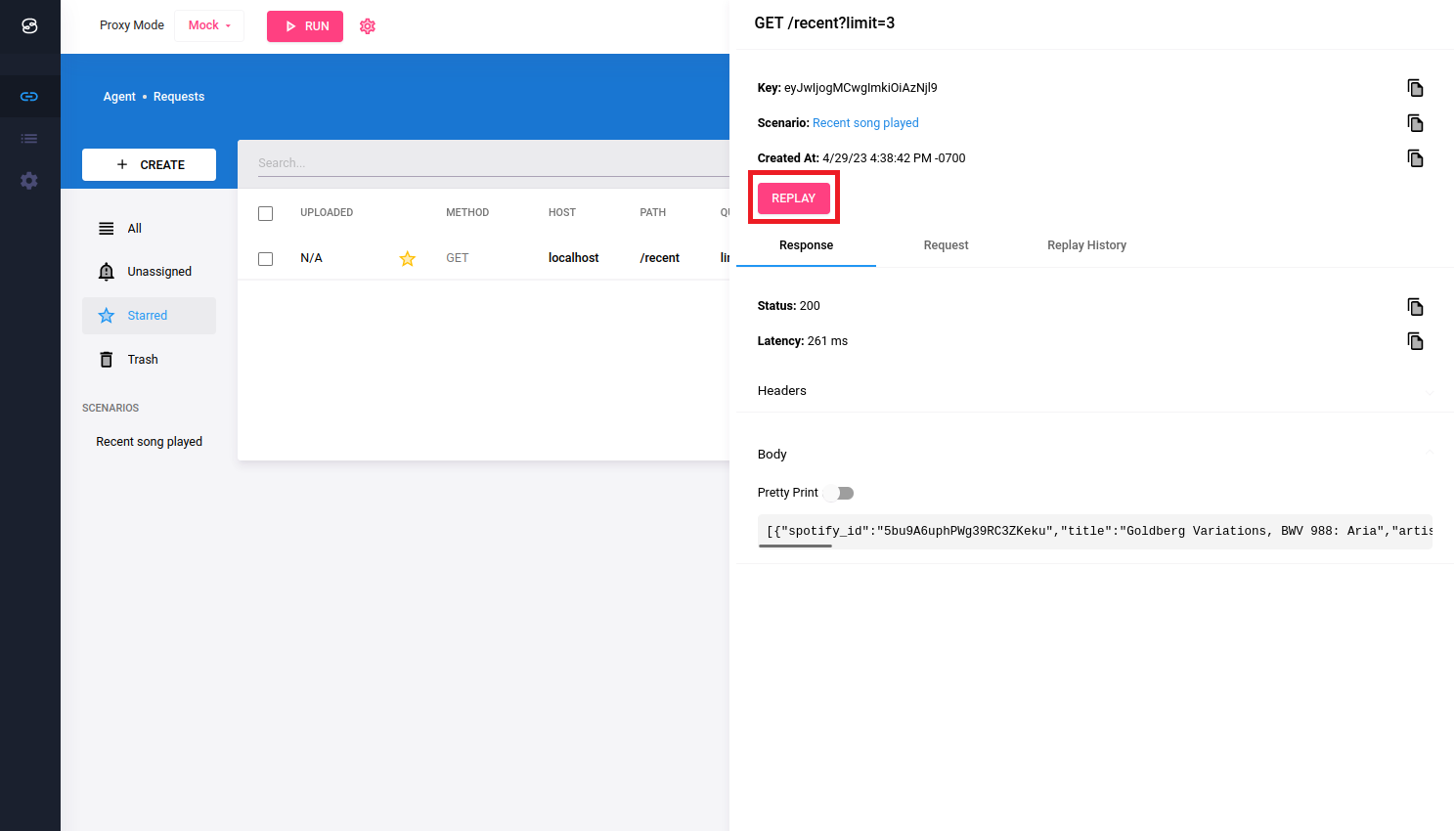Click the REPLAY button
This screenshot has width=1456, height=831.
[793, 198]
